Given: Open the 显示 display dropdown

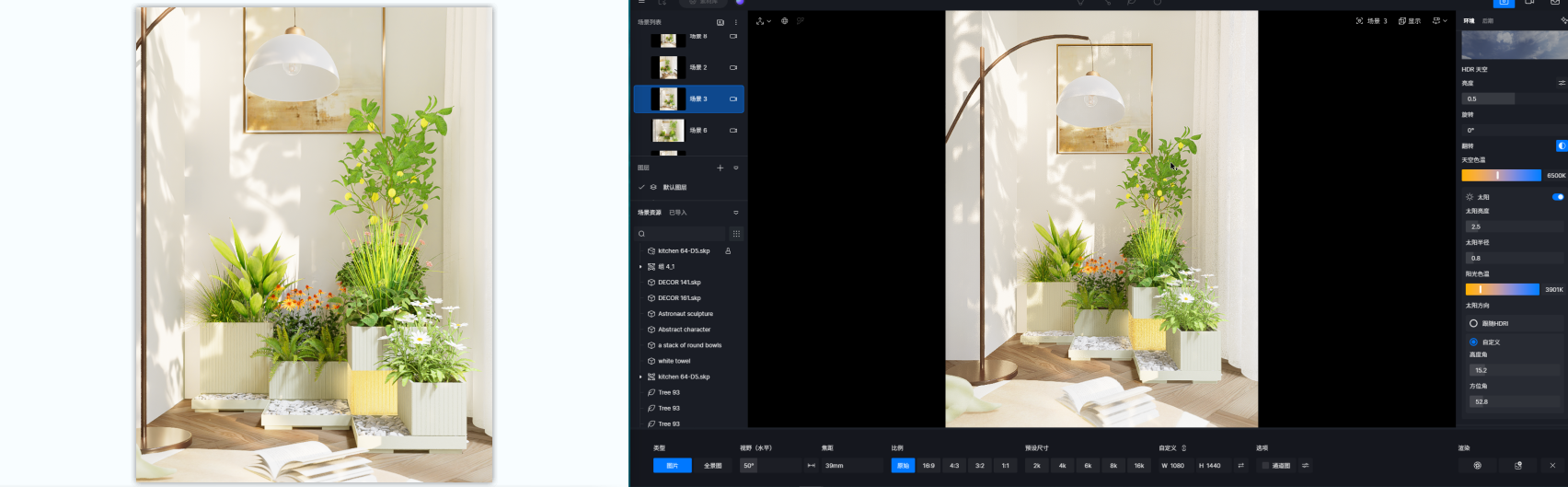Looking at the screenshot, I should [x=1409, y=20].
